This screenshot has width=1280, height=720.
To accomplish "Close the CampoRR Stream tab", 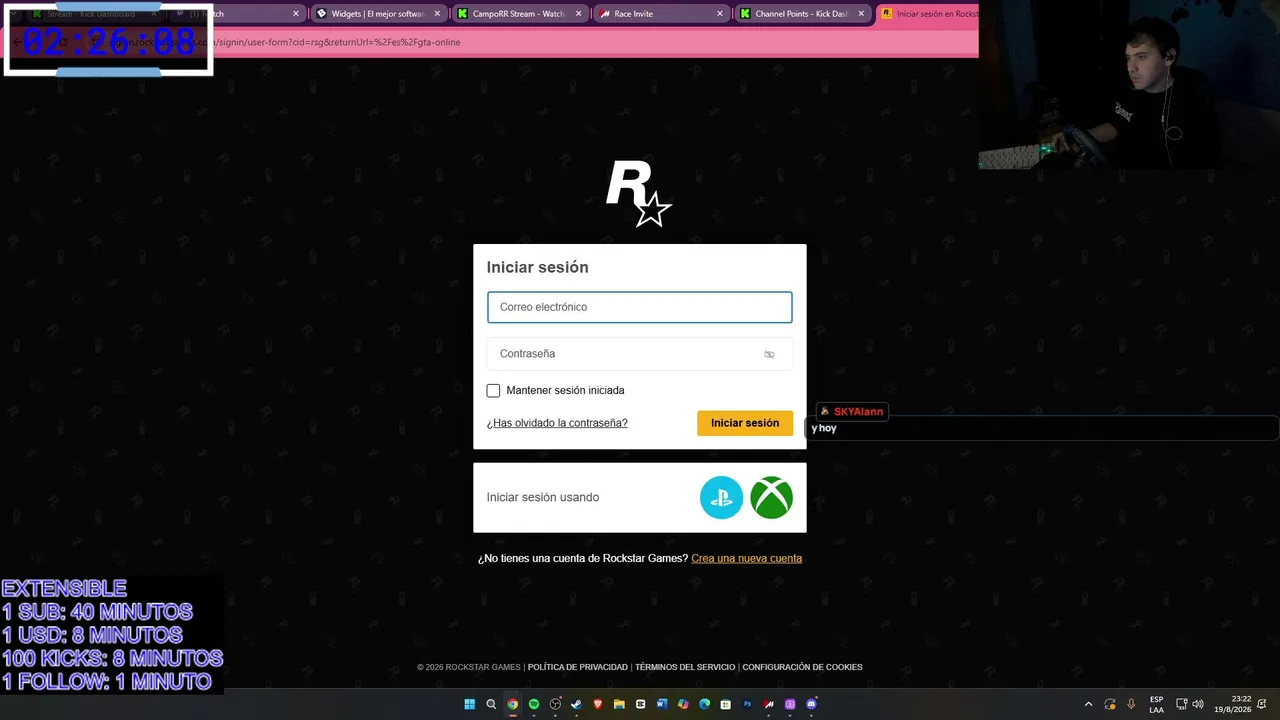I will [578, 14].
